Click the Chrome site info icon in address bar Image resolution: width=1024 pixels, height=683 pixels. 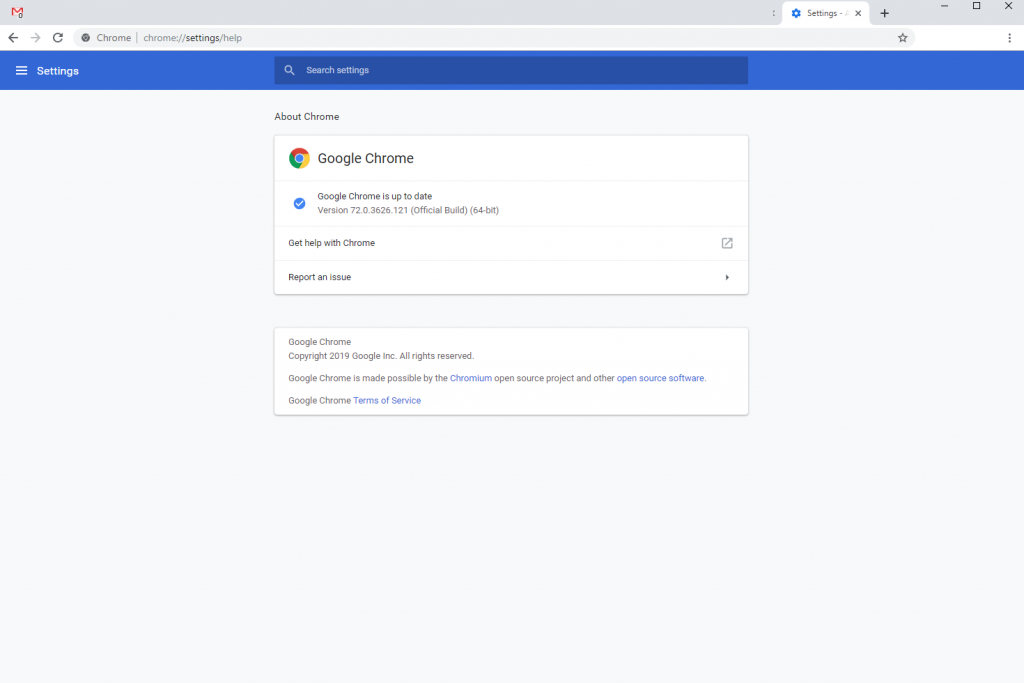[86, 38]
